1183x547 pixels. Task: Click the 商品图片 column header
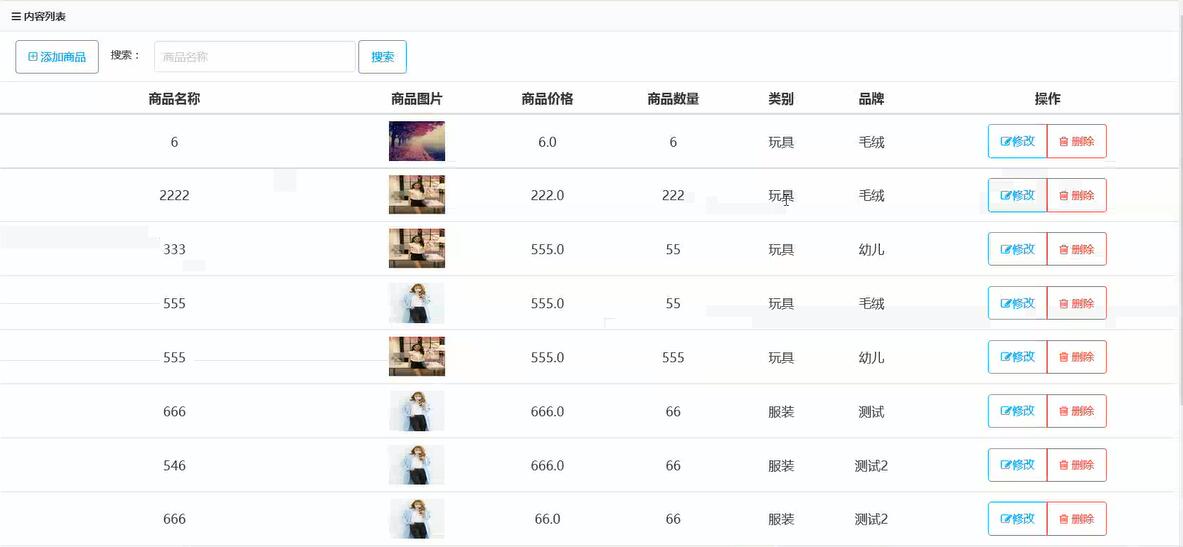pos(416,99)
